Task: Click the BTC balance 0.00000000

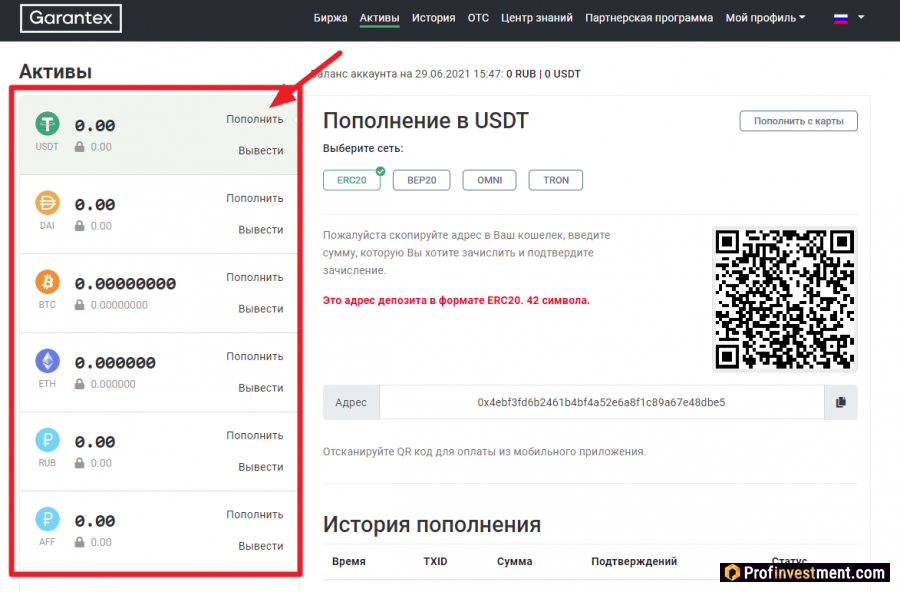Action: 125,284
